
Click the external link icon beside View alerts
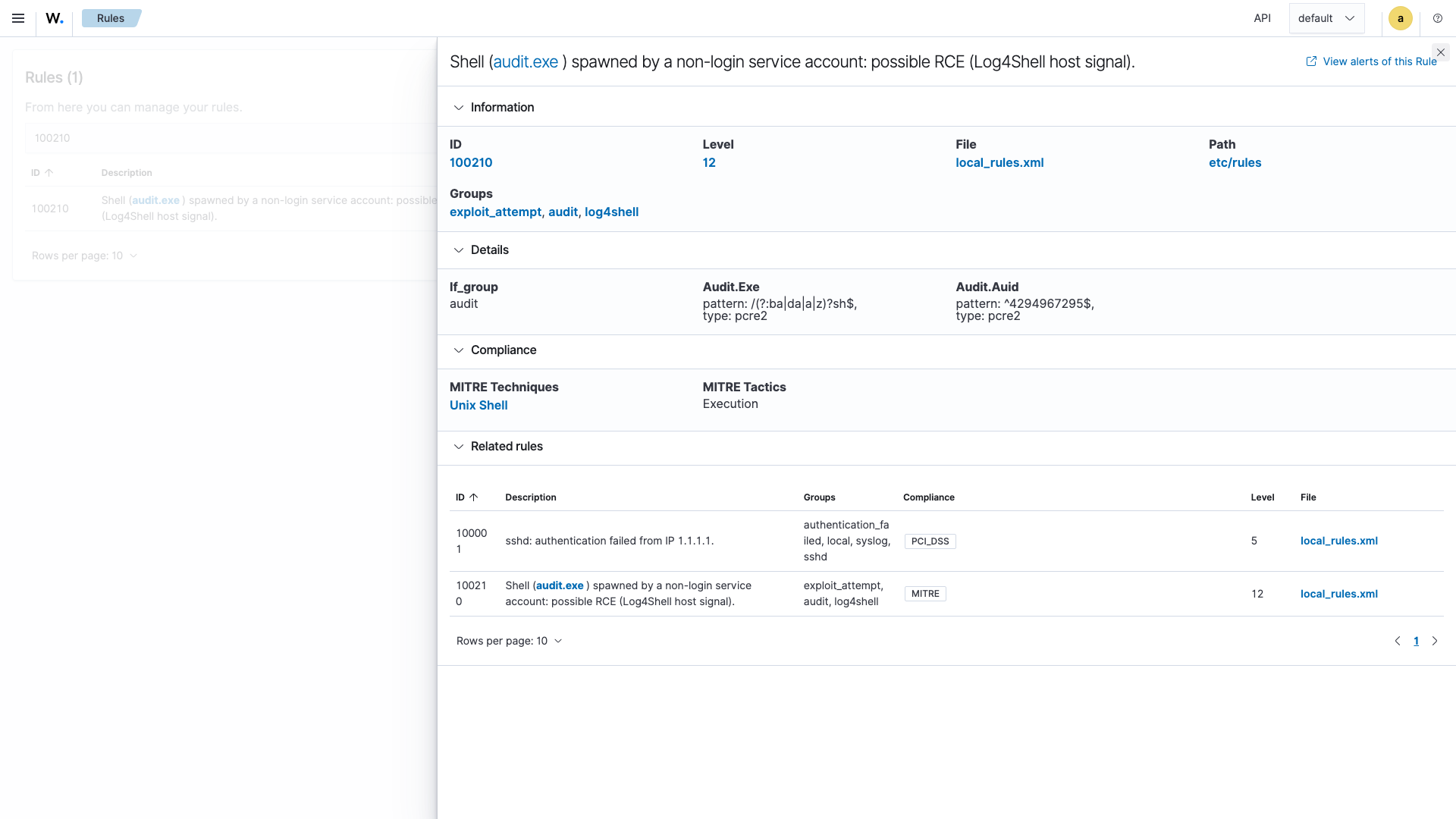click(1311, 61)
